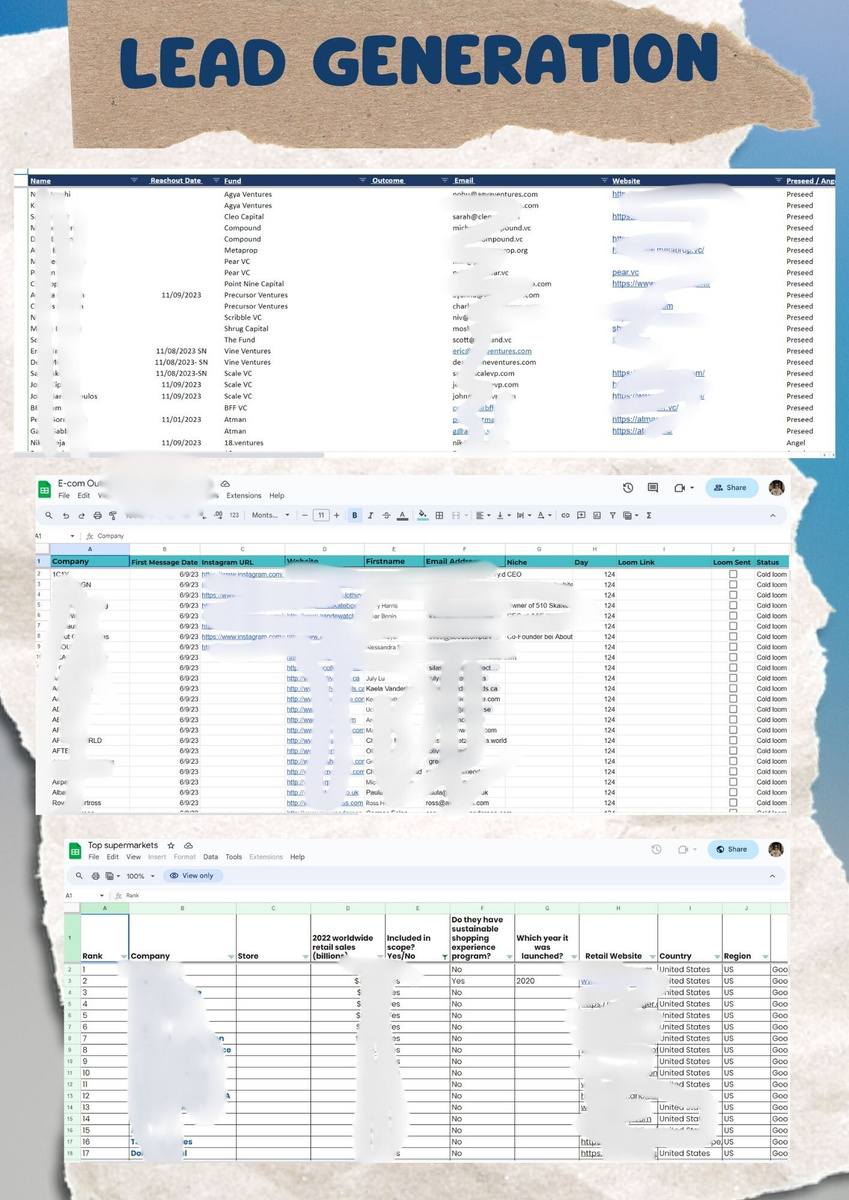Viewport: 849px width, 1200px height.
Task: Increase font size with the plus button
Action: pyautogui.click(x=338, y=515)
